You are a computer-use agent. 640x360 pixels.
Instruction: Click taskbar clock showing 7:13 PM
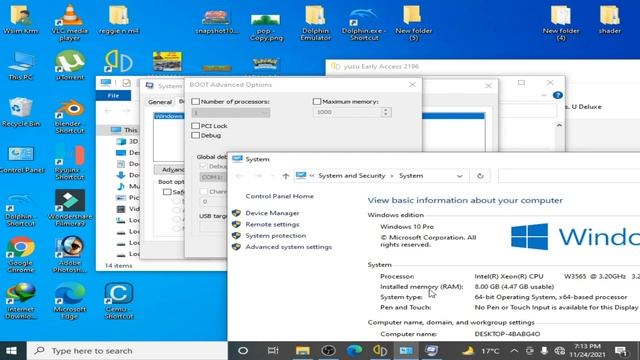pyautogui.click(x=587, y=351)
